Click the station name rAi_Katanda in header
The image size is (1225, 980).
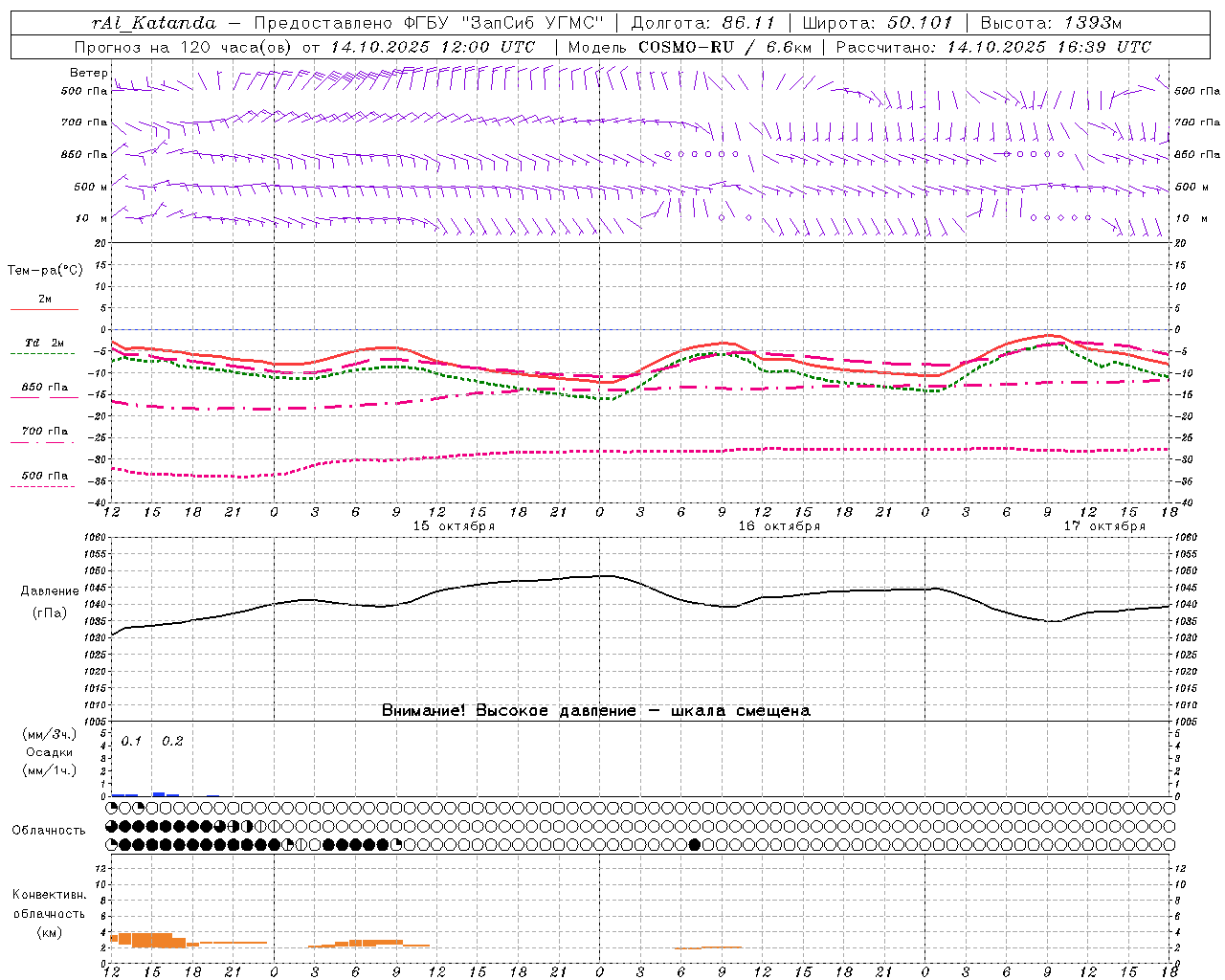point(154,23)
